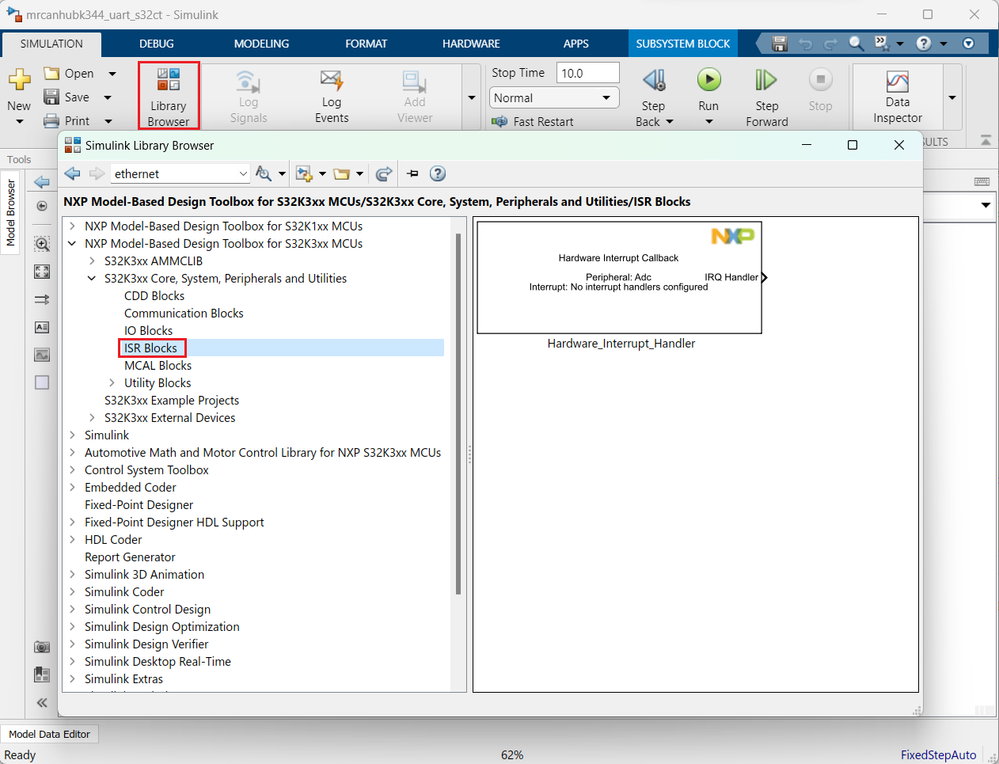Collapse the left palette with double chevron

[42, 702]
